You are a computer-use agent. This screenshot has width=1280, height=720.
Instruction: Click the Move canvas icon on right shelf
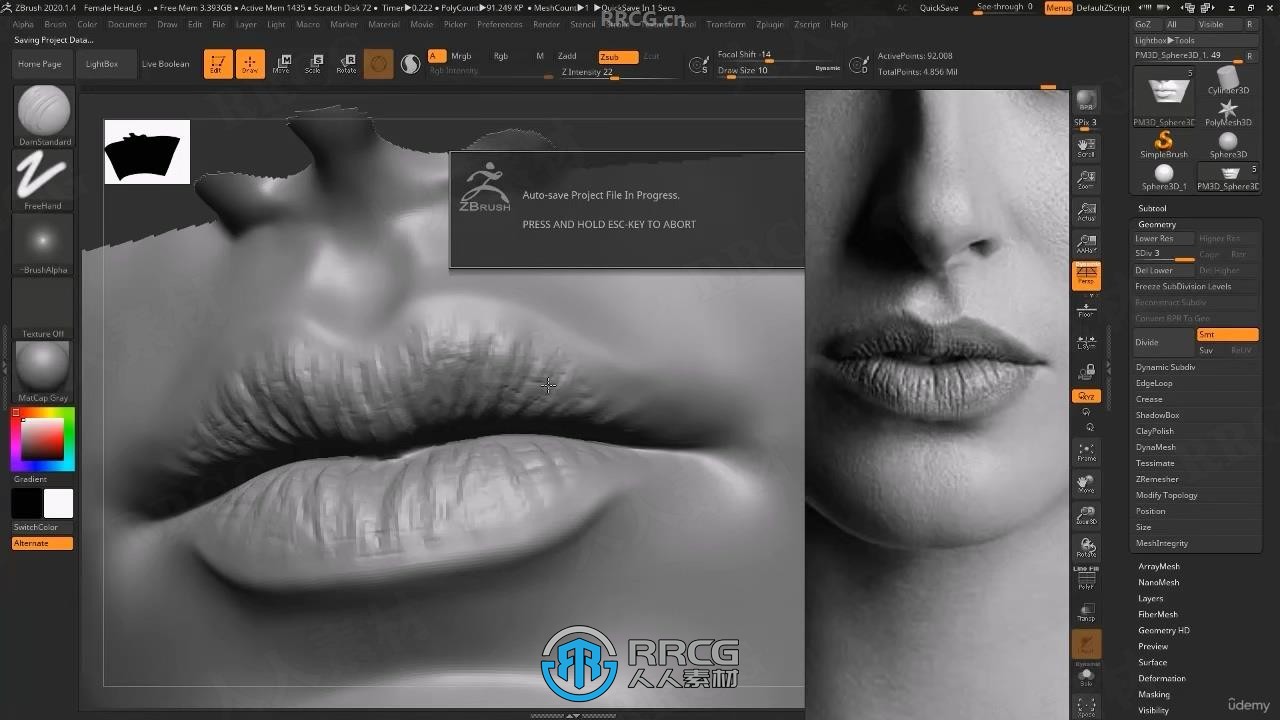click(1086, 484)
